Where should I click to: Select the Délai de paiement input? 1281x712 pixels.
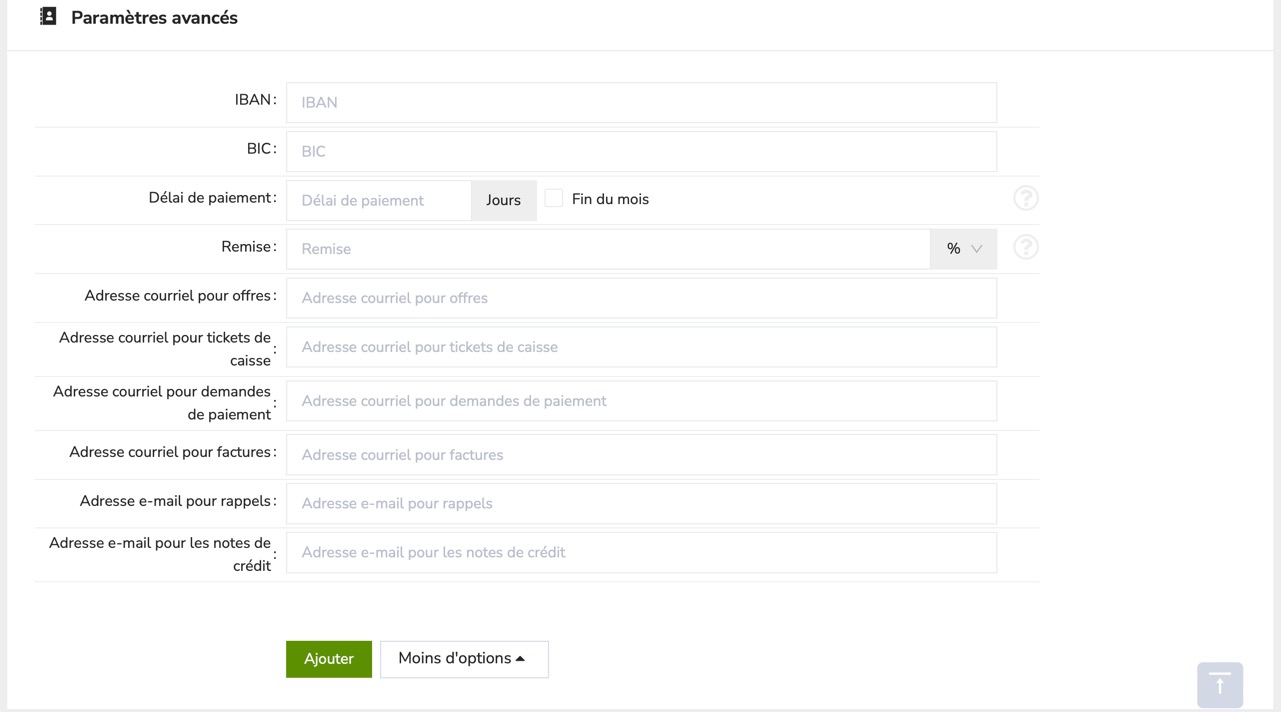[x=379, y=200]
